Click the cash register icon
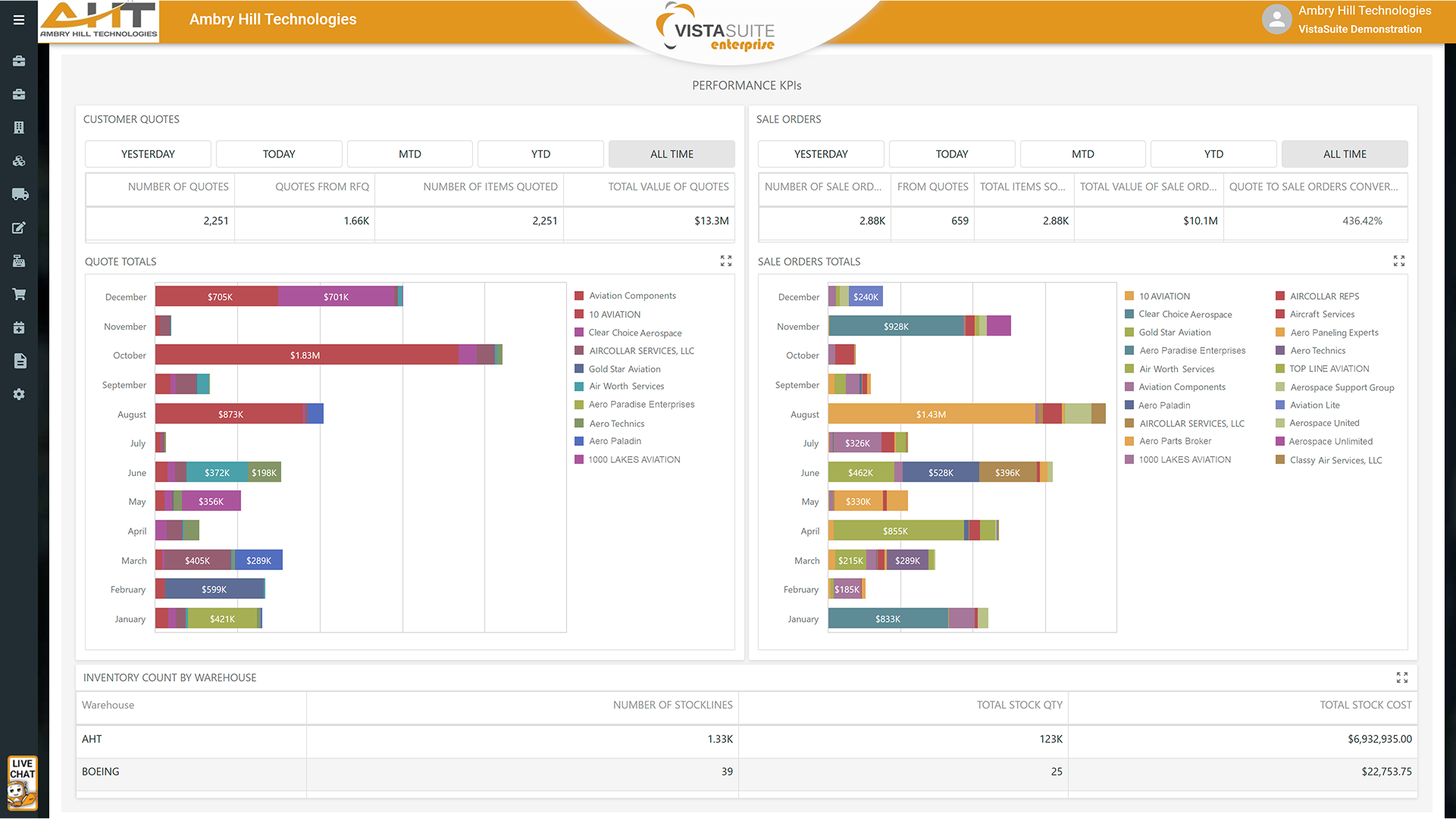Image resolution: width=1456 pixels, height=819 pixels. pyautogui.click(x=19, y=261)
